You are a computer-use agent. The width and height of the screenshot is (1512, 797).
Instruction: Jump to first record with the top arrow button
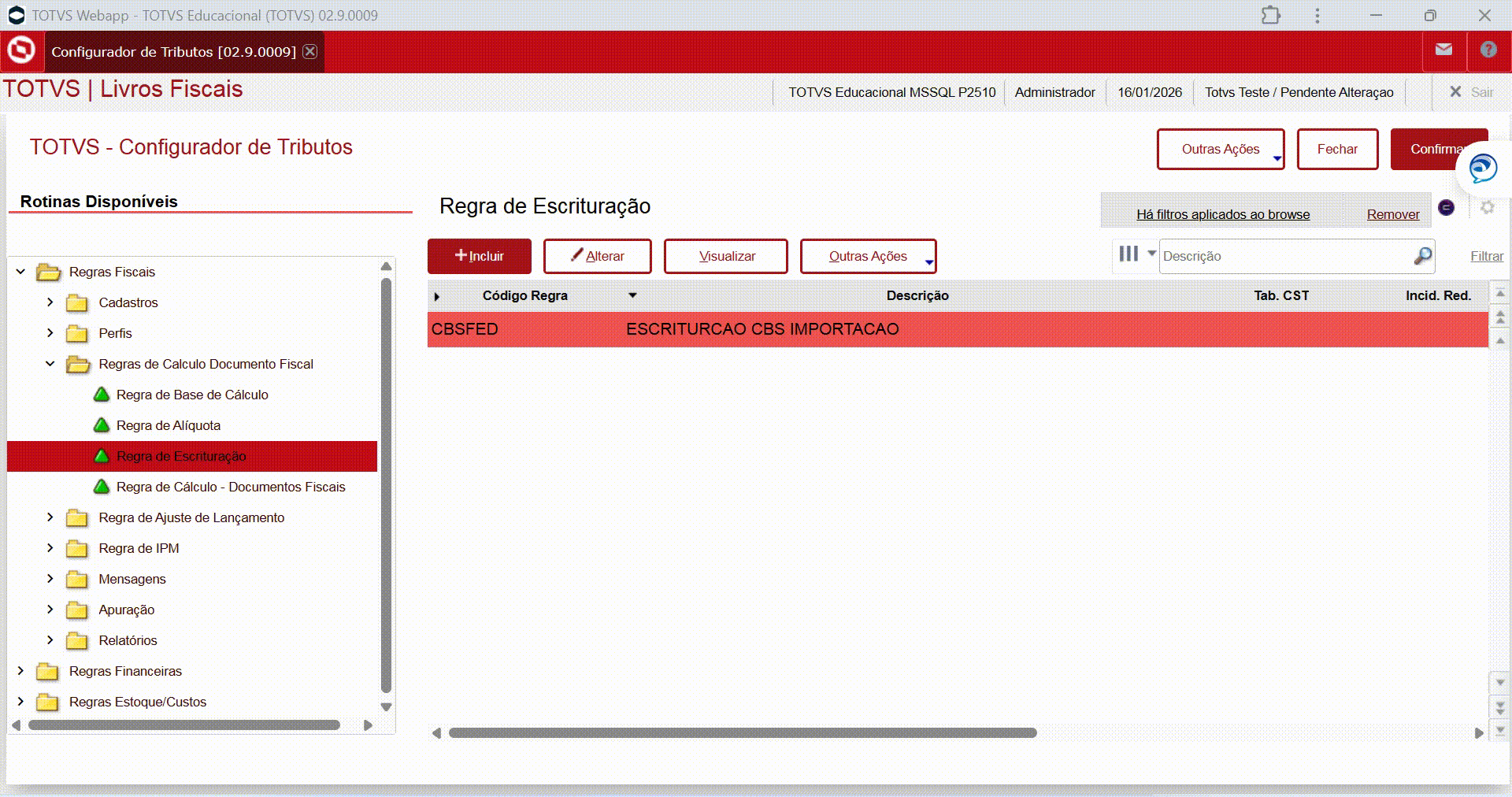(1500, 293)
